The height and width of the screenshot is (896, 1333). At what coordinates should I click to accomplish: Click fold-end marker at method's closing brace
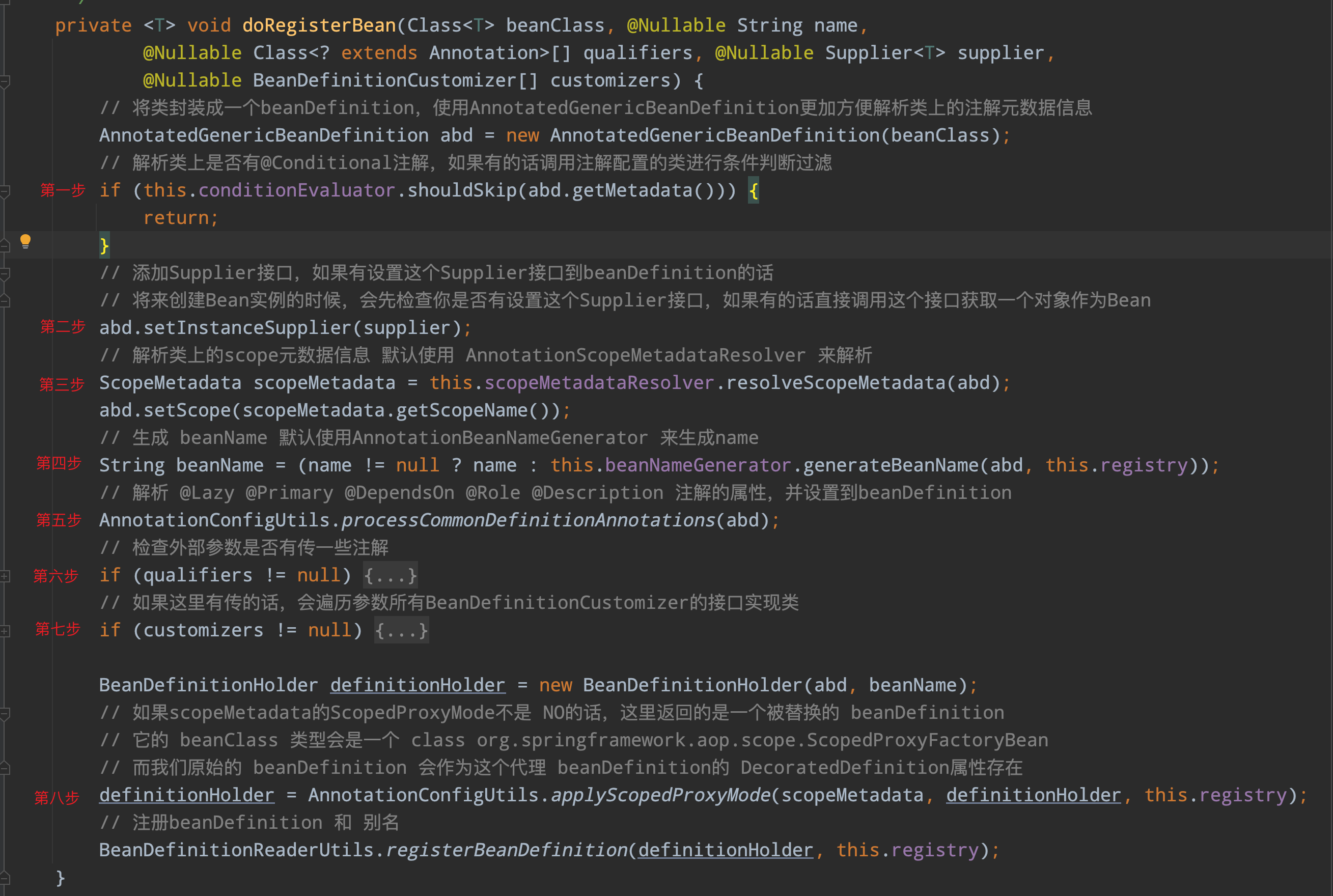[x=5, y=878]
